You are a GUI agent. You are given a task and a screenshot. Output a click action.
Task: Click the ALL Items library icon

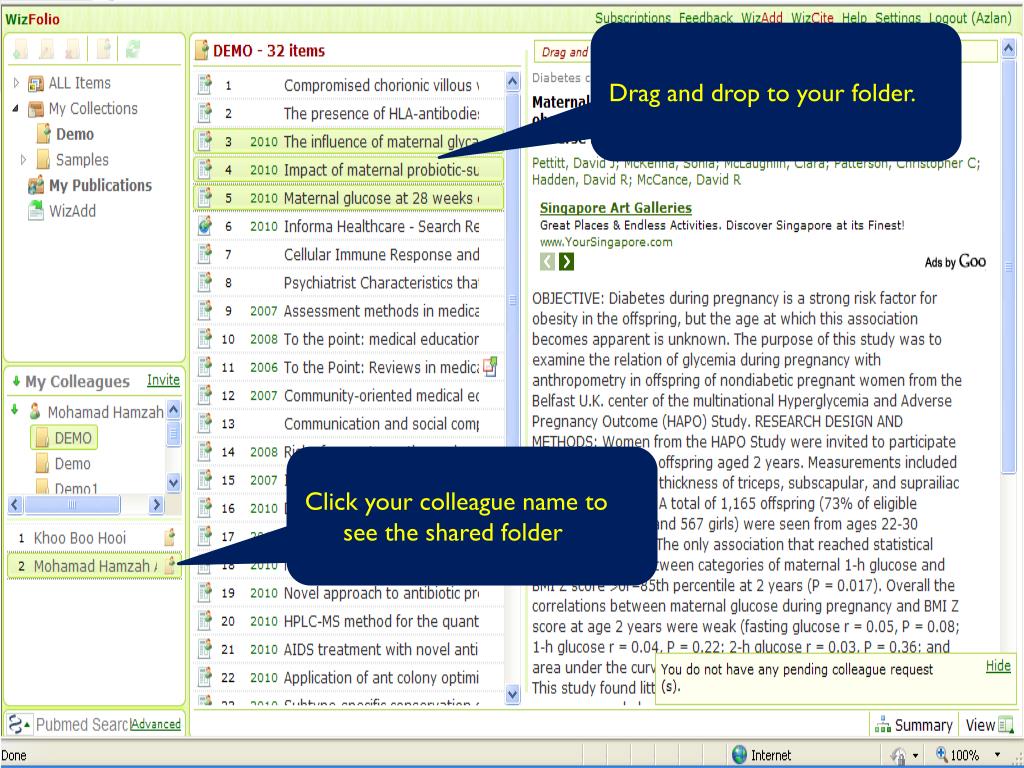[x=35, y=84]
